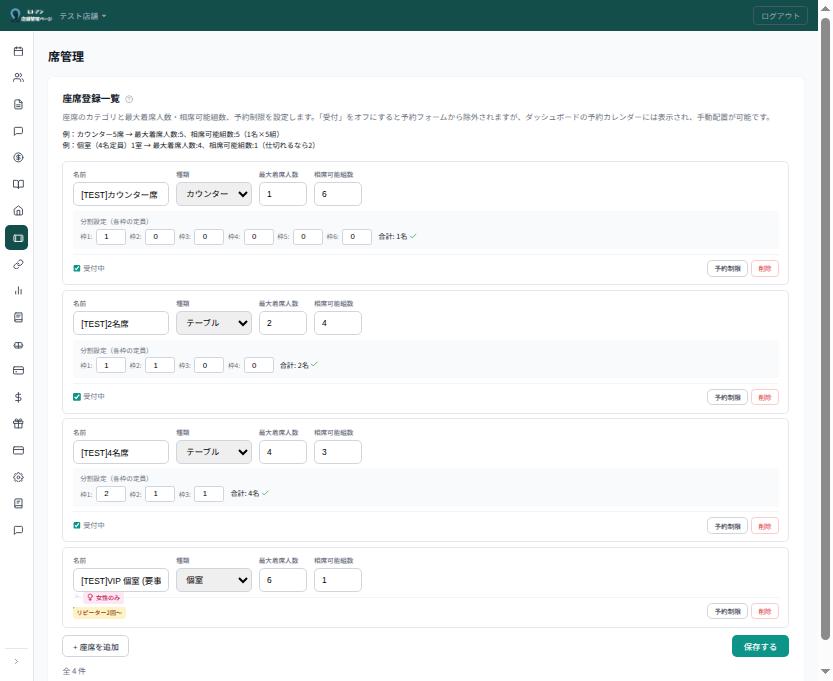Open the 個室 type dropdown
The height and width of the screenshot is (681, 833).
(214, 580)
